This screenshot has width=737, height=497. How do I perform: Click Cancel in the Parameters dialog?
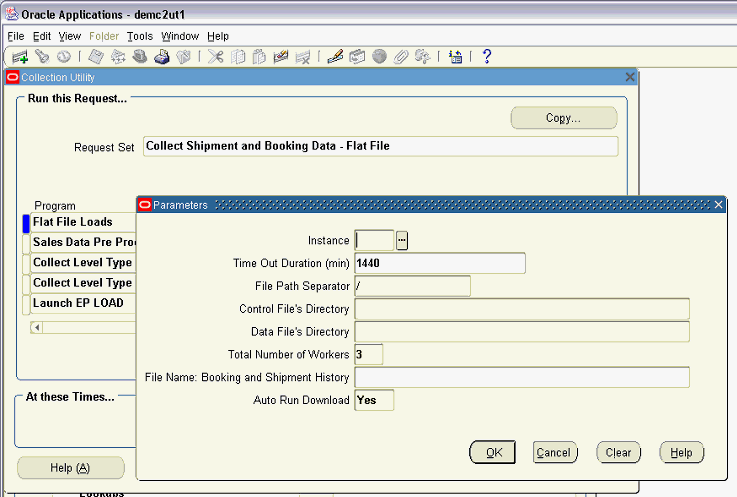[555, 452]
